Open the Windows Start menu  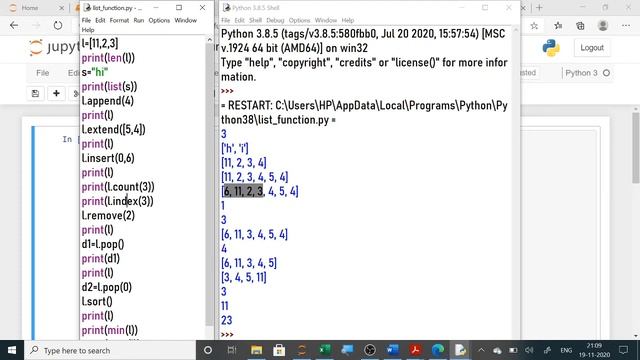pyautogui.click(x=12, y=350)
